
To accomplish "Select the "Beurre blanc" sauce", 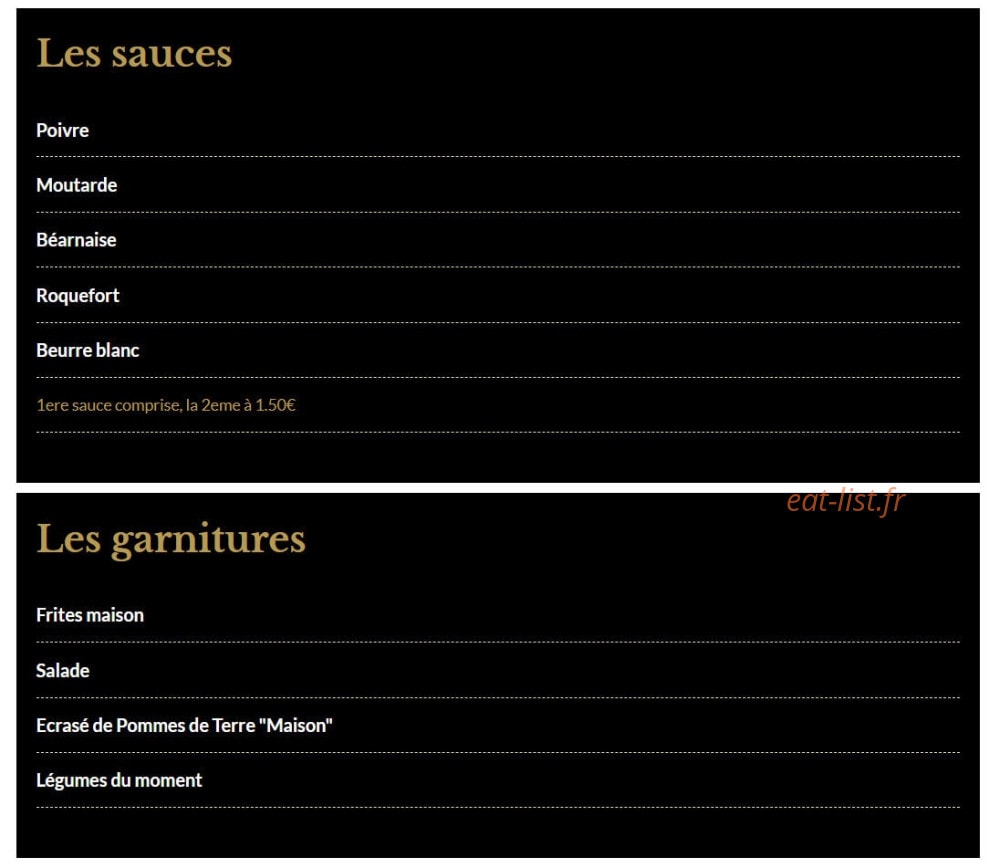I will click(x=88, y=350).
